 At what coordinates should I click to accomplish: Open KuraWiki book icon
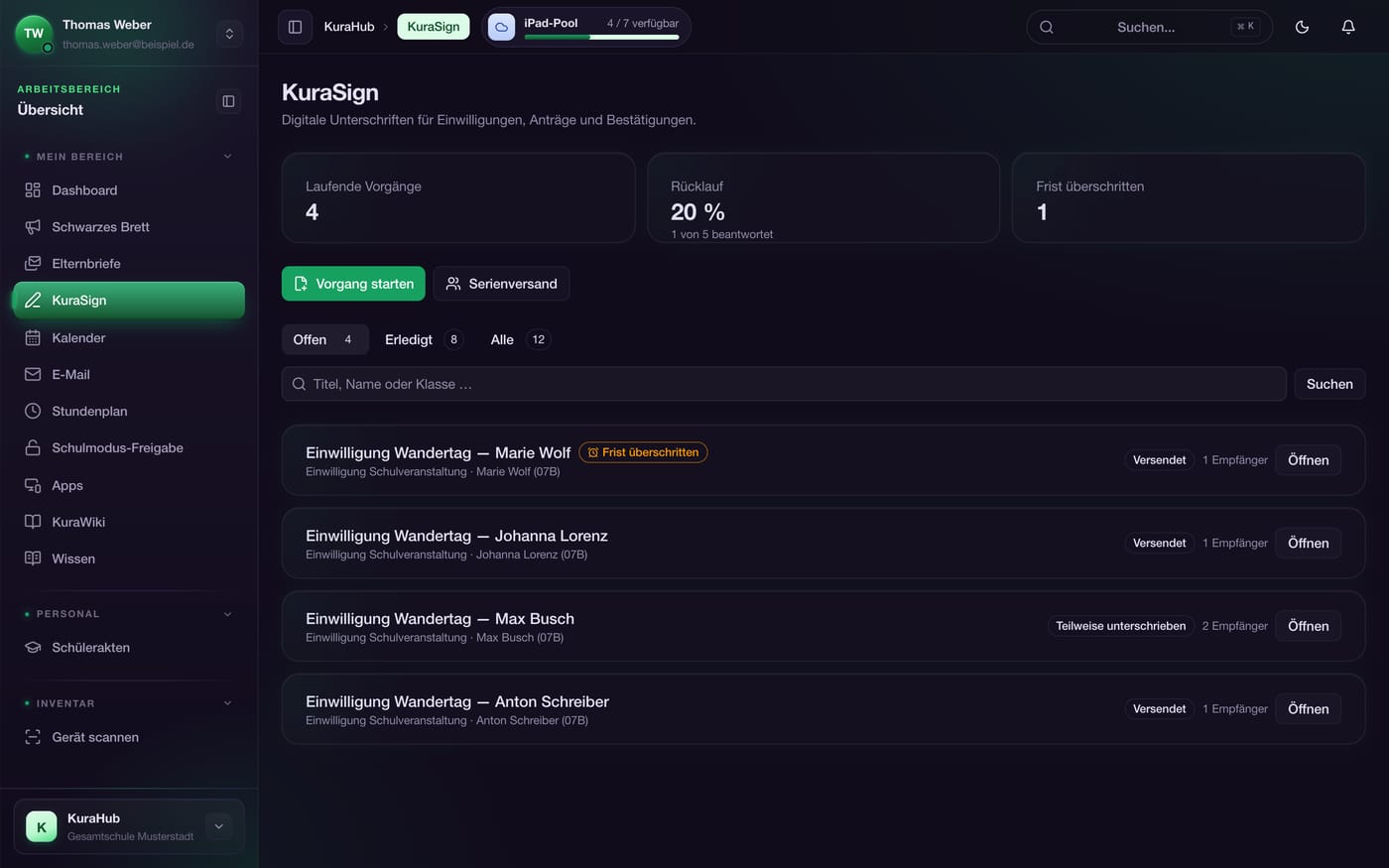coord(33,522)
